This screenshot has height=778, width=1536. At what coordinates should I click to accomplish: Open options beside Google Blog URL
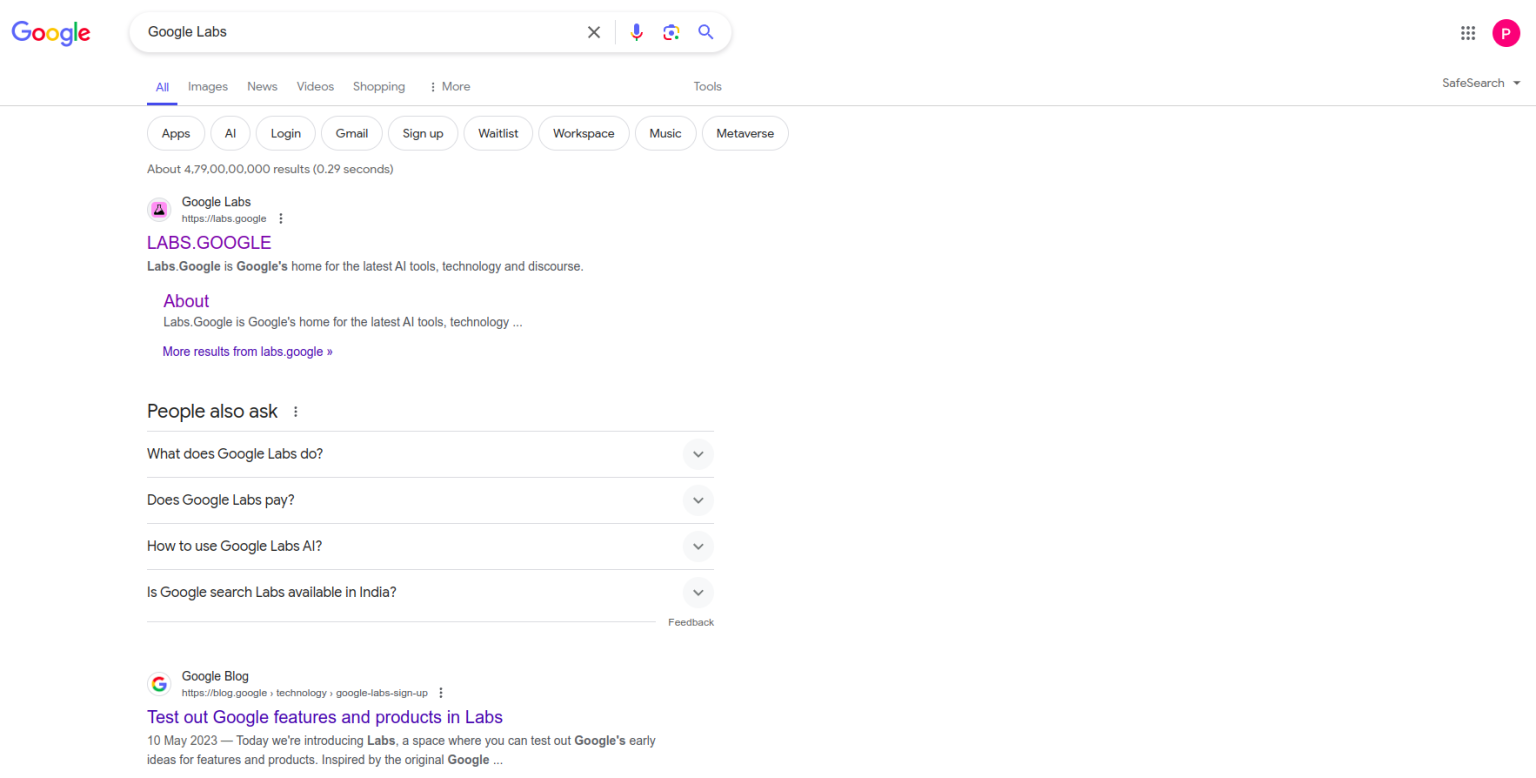[x=441, y=692]
